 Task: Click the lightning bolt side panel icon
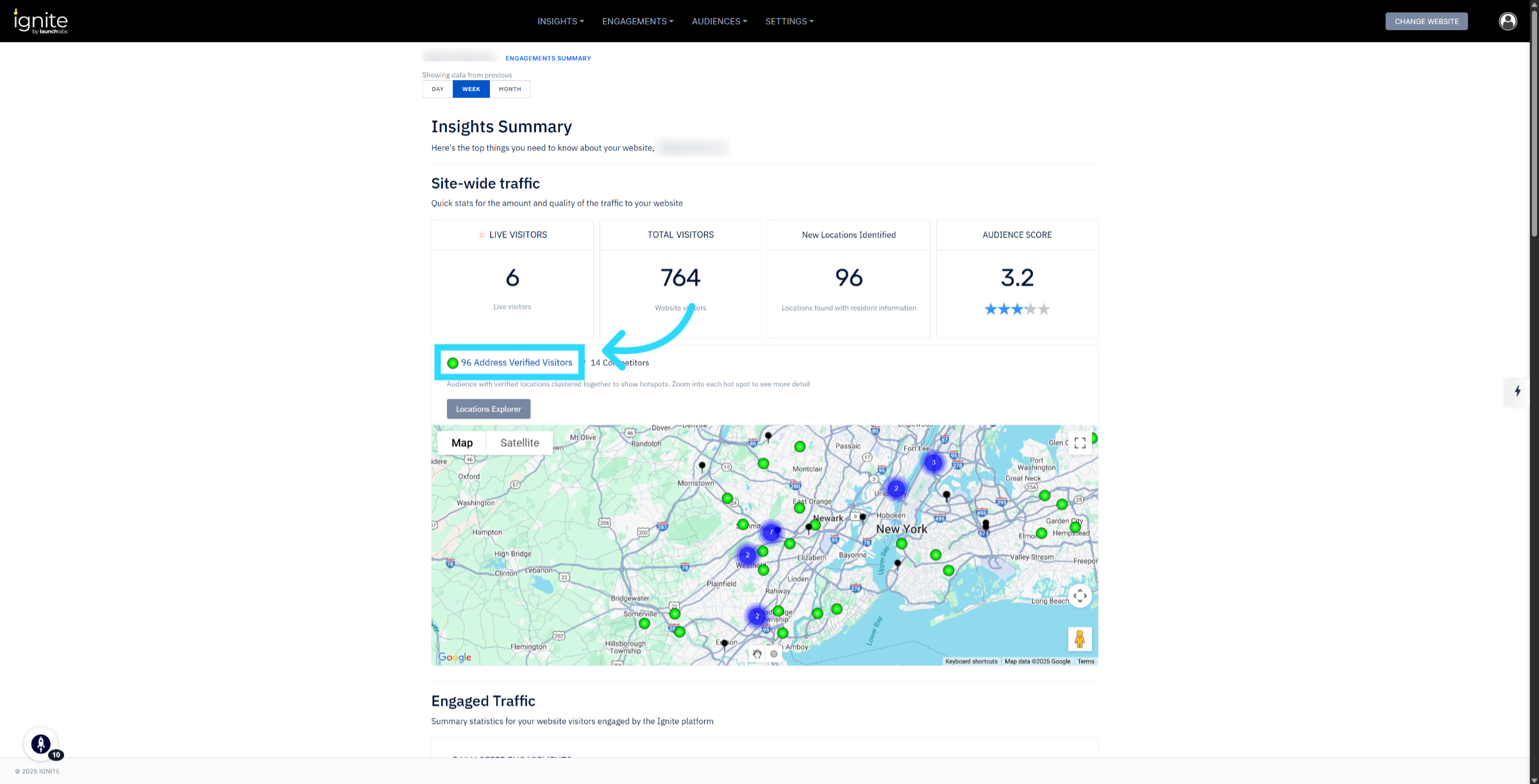click(1517, 391)
